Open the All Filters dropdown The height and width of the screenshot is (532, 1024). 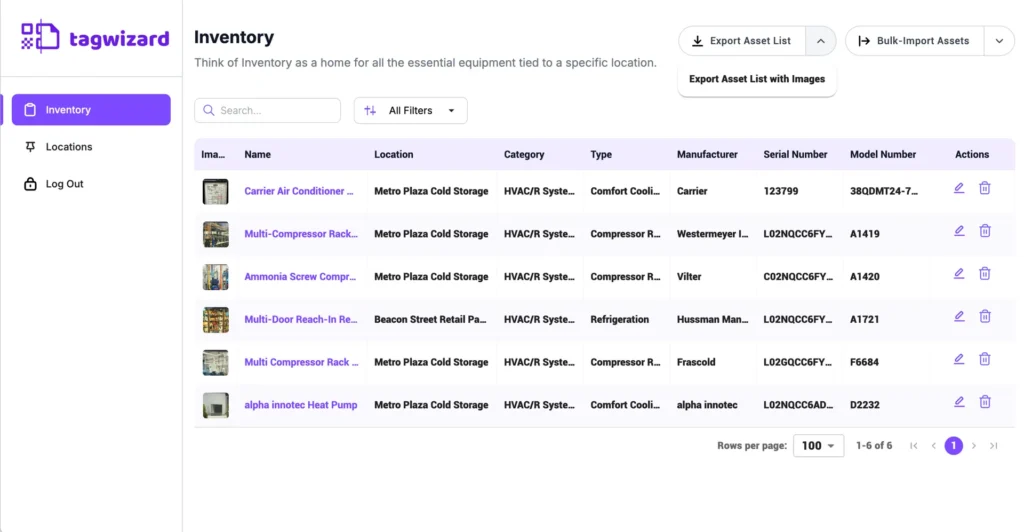tap(410, 110)
